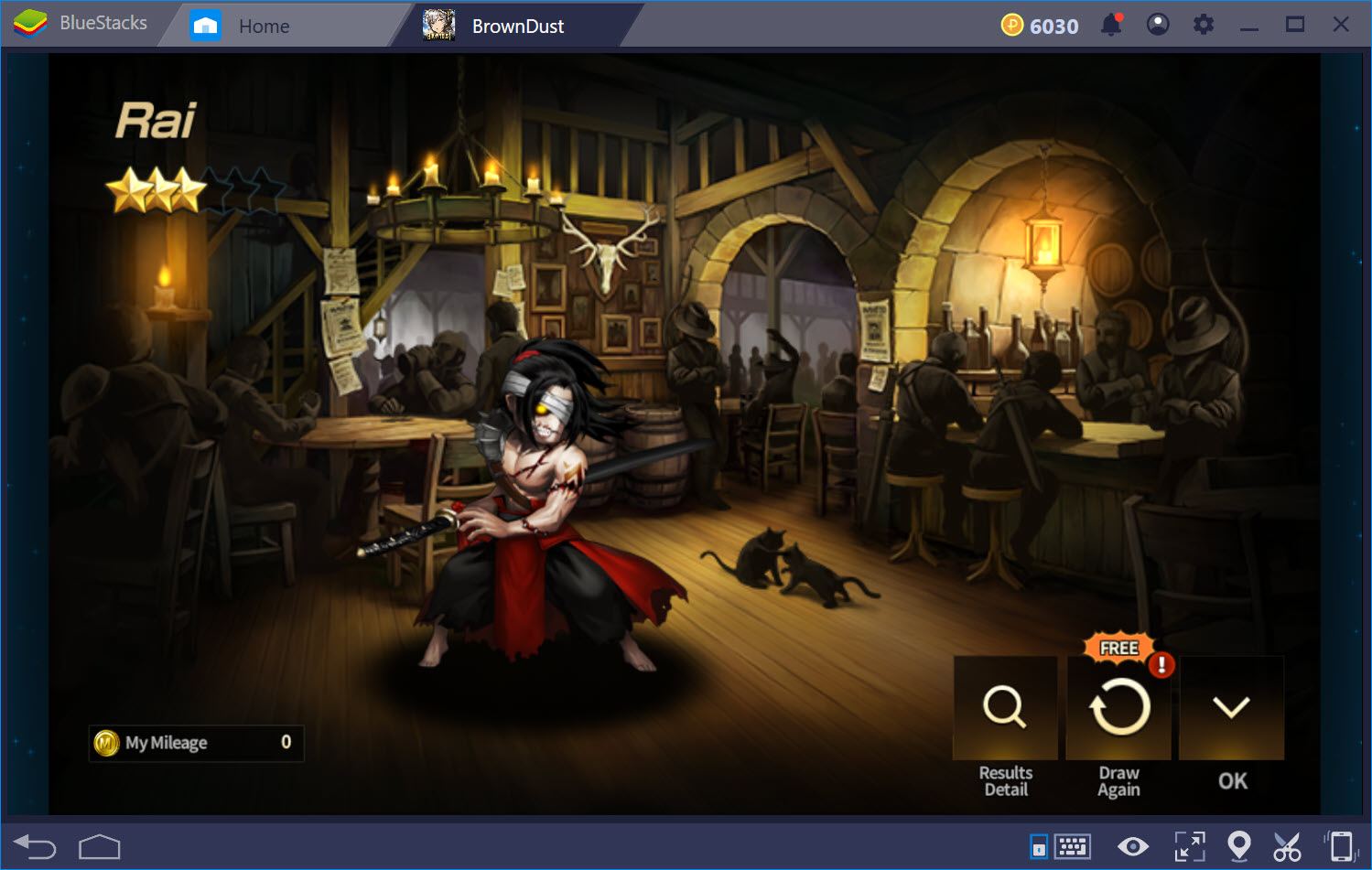Click the Home tab house icon
Screen dimensions: 1372x870
click(x=205, y=26)
